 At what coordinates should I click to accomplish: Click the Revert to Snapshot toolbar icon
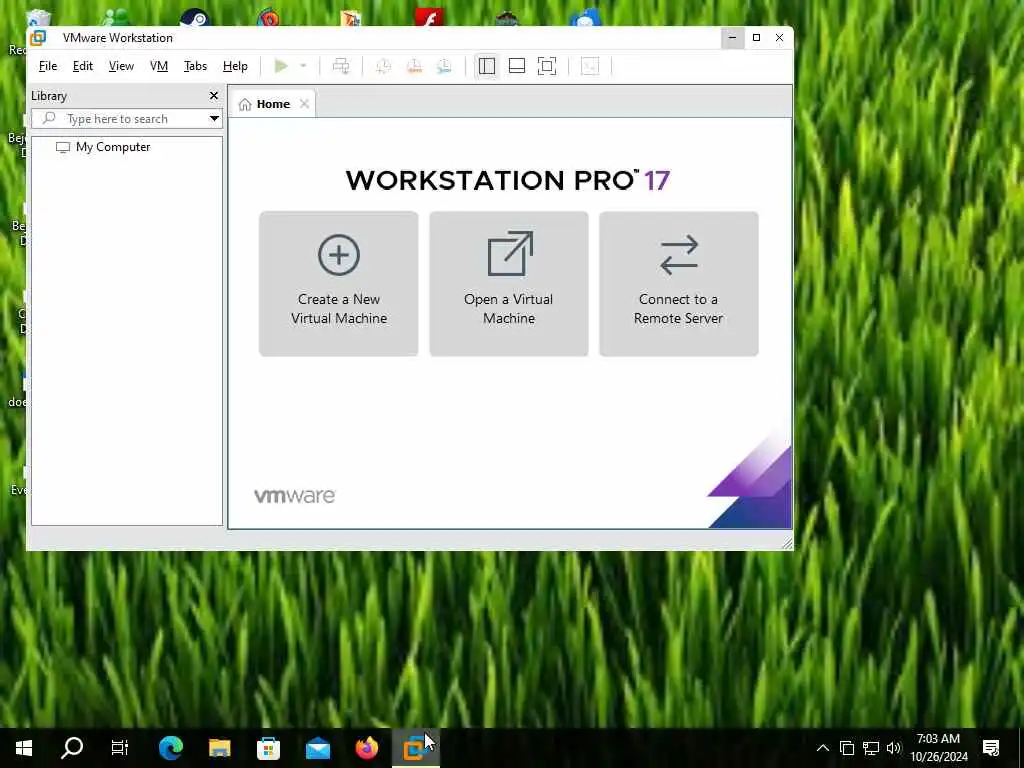(414, 66)
